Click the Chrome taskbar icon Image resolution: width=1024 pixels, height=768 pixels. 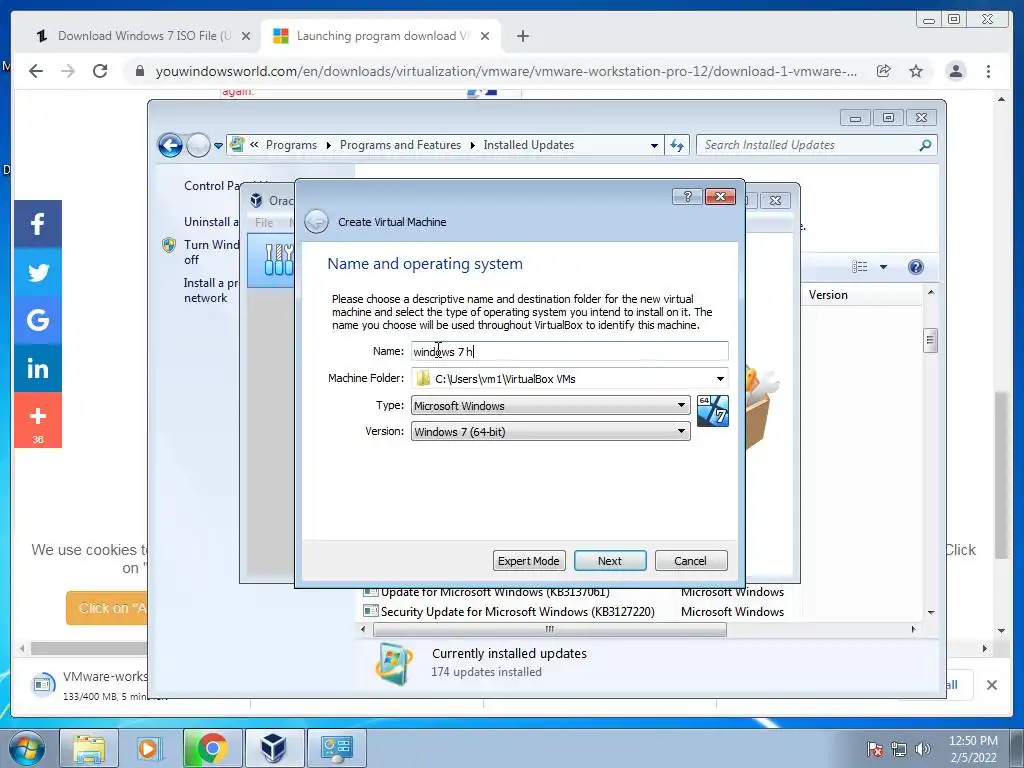point(212,748)
